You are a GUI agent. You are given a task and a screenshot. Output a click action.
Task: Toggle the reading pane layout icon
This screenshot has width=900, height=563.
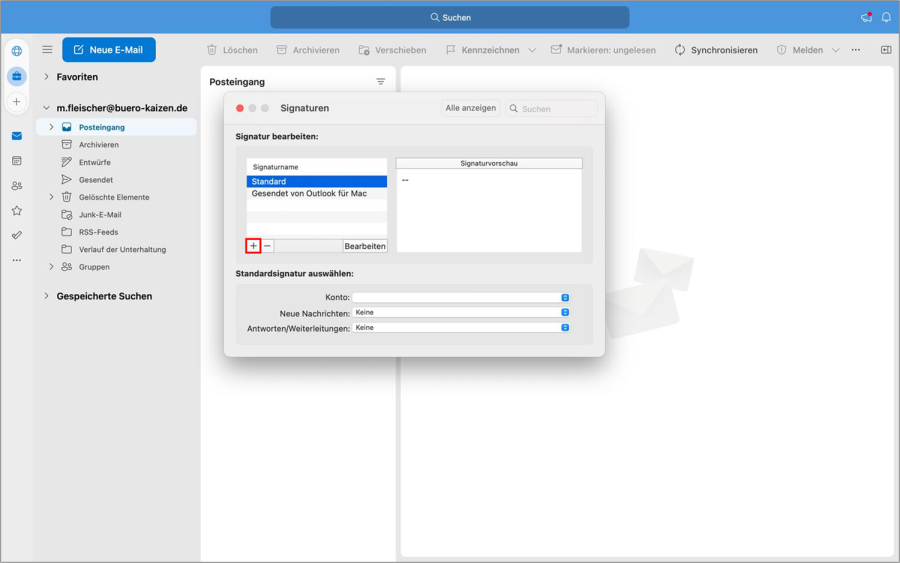pos(886,50)
